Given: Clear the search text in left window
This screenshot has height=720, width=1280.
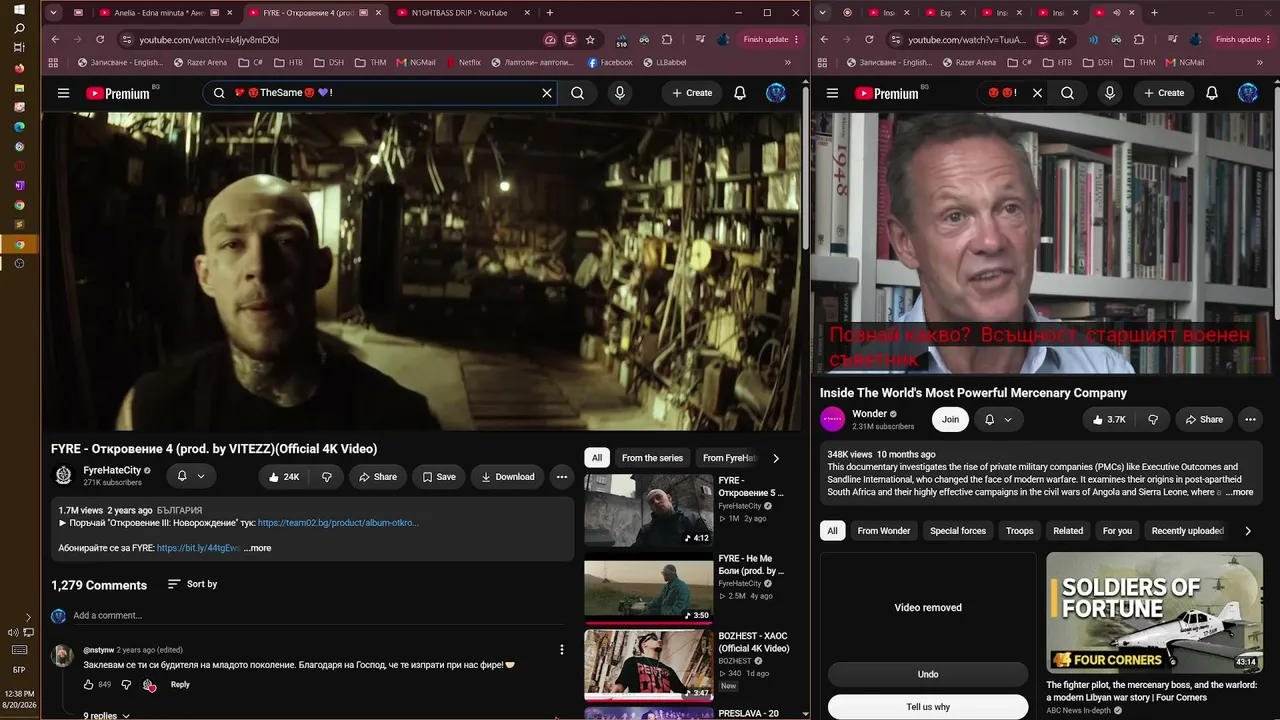Looking at the screenshot, I should point(547,93).
